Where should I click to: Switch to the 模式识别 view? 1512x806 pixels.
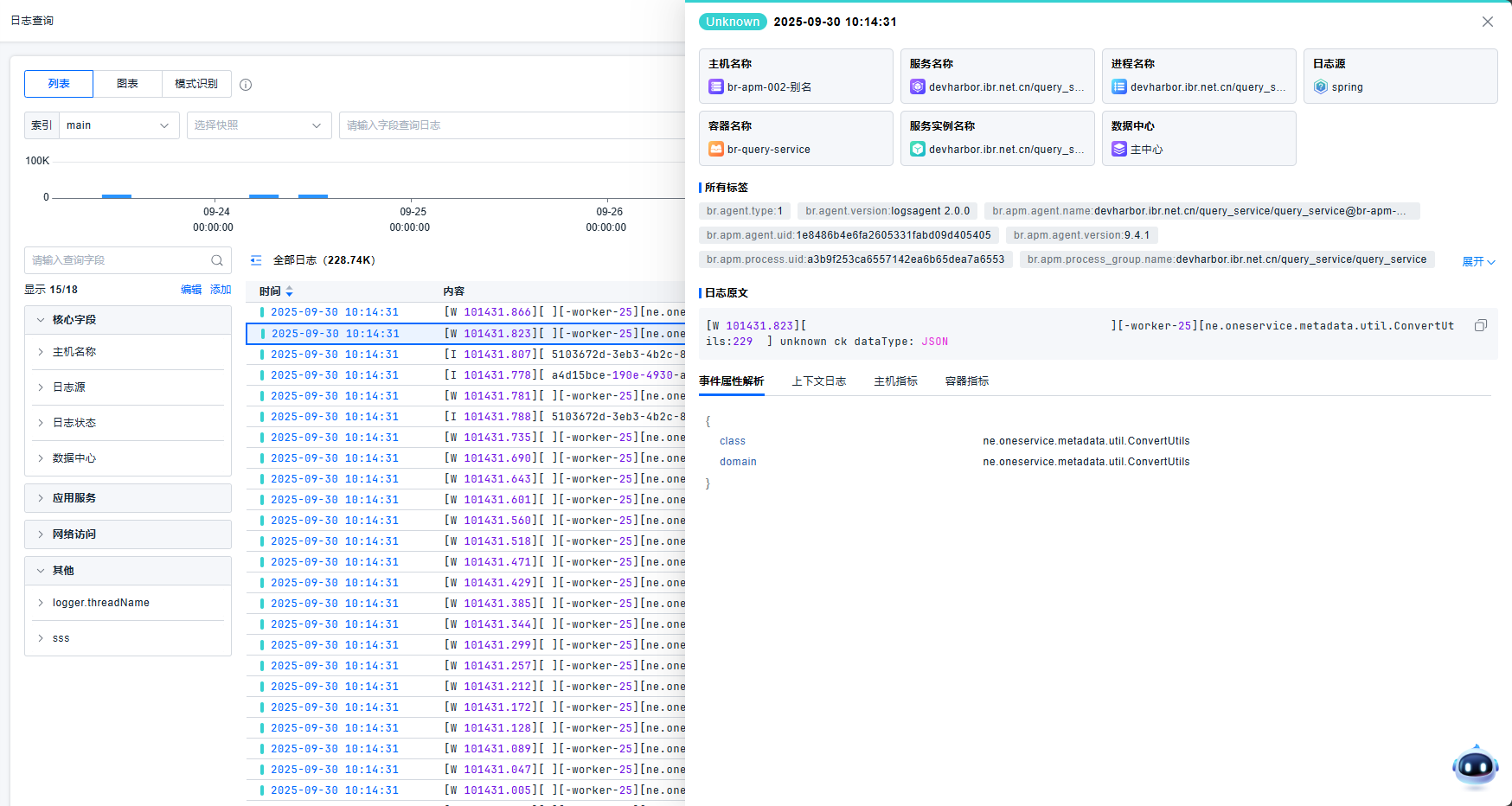196,84
